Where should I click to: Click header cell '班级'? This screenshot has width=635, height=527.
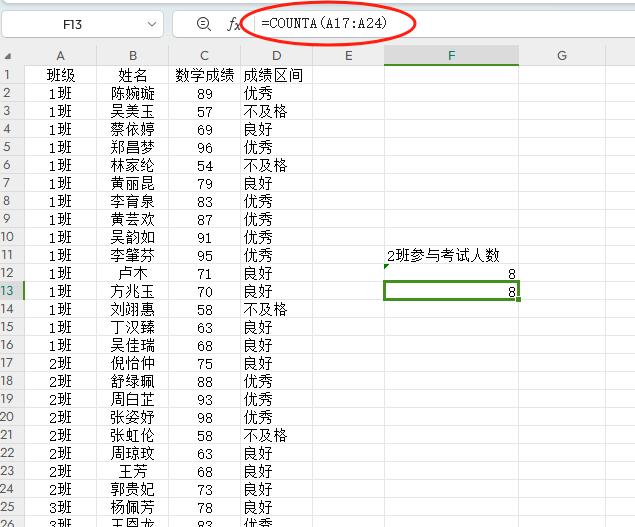click(60, 75)
